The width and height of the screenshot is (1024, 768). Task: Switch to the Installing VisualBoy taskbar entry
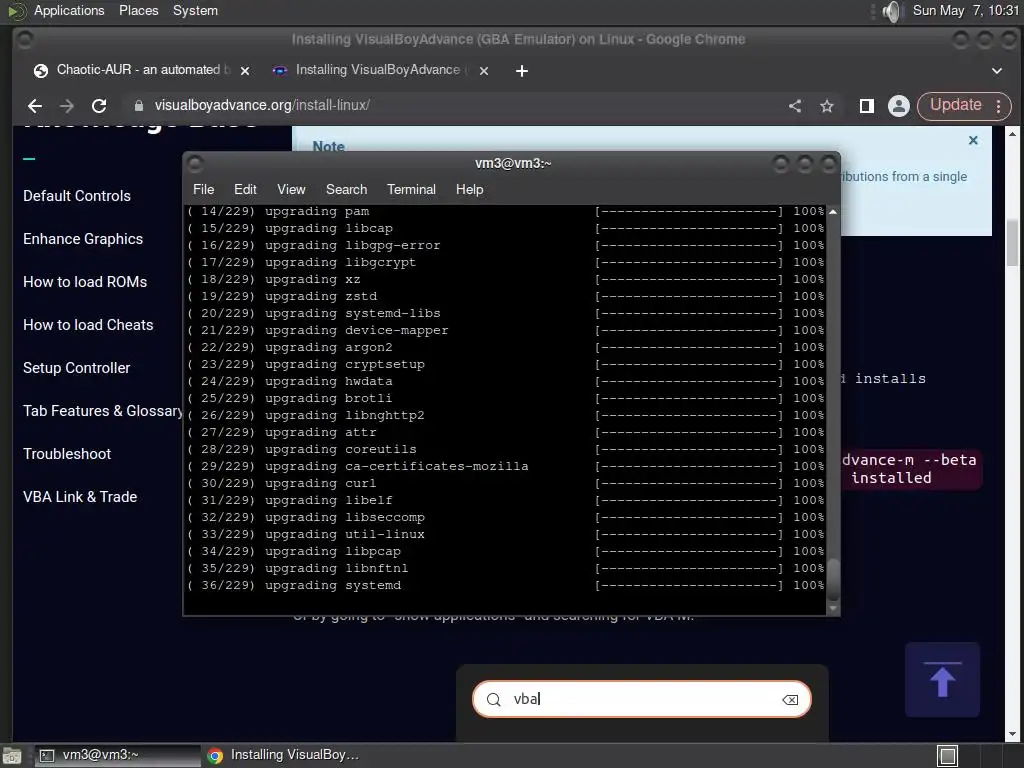[x=284, y=755]
